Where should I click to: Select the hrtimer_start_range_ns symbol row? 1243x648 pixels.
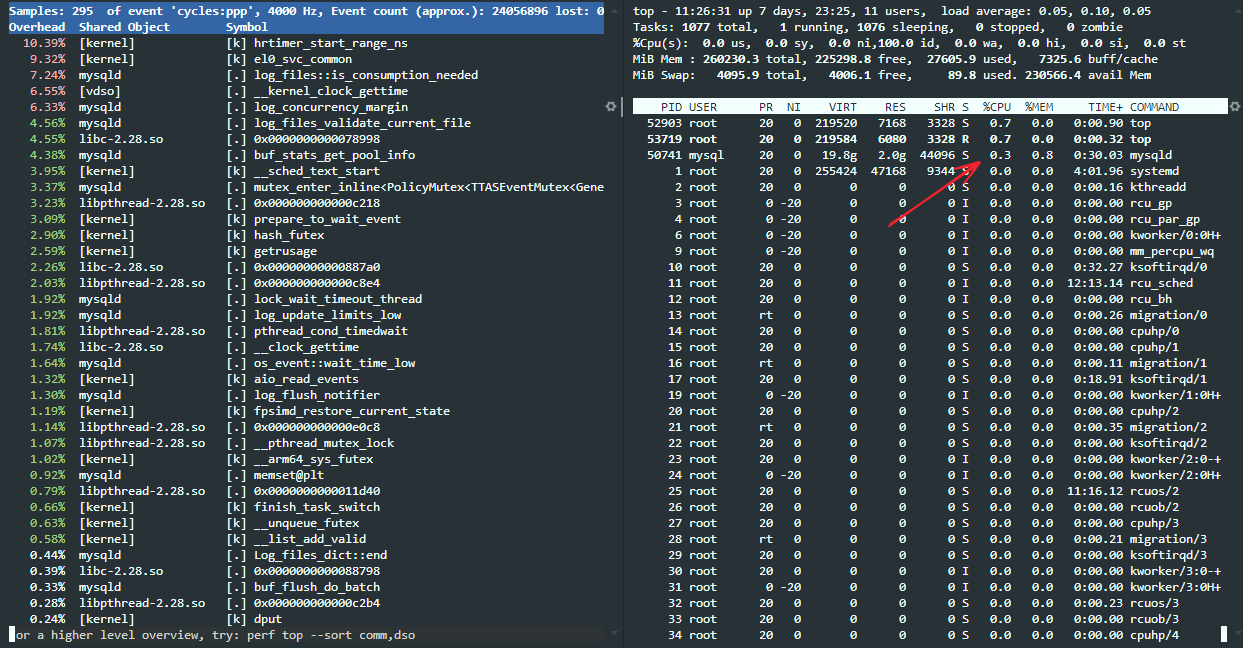[x=305, y=43]
